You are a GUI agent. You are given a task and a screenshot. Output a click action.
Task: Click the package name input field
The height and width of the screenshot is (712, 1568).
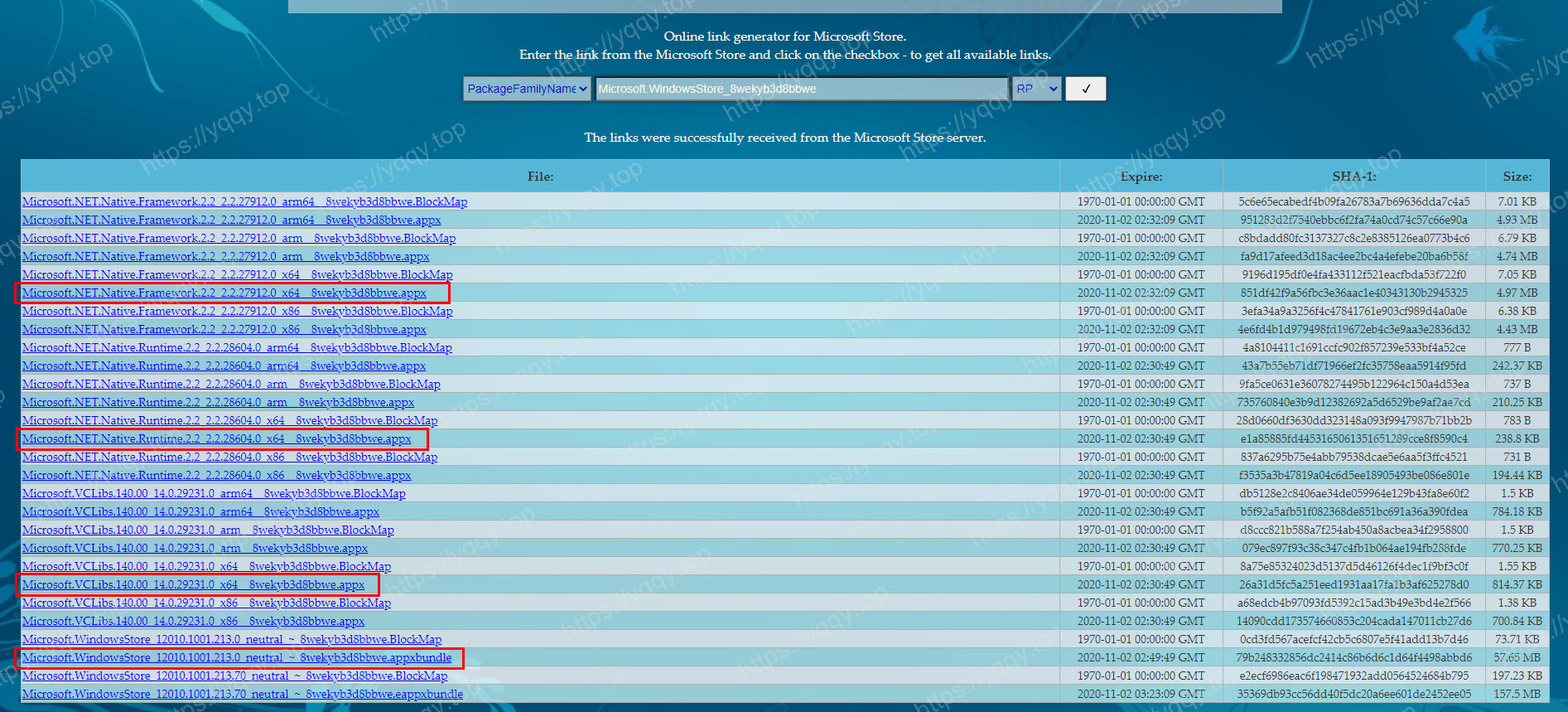(800, 89)
